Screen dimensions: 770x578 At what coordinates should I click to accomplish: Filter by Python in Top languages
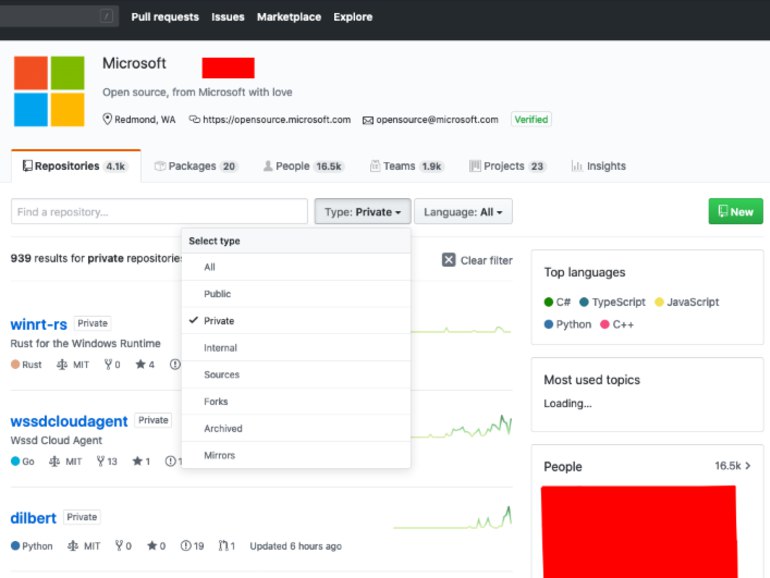(x=568, y=324)
